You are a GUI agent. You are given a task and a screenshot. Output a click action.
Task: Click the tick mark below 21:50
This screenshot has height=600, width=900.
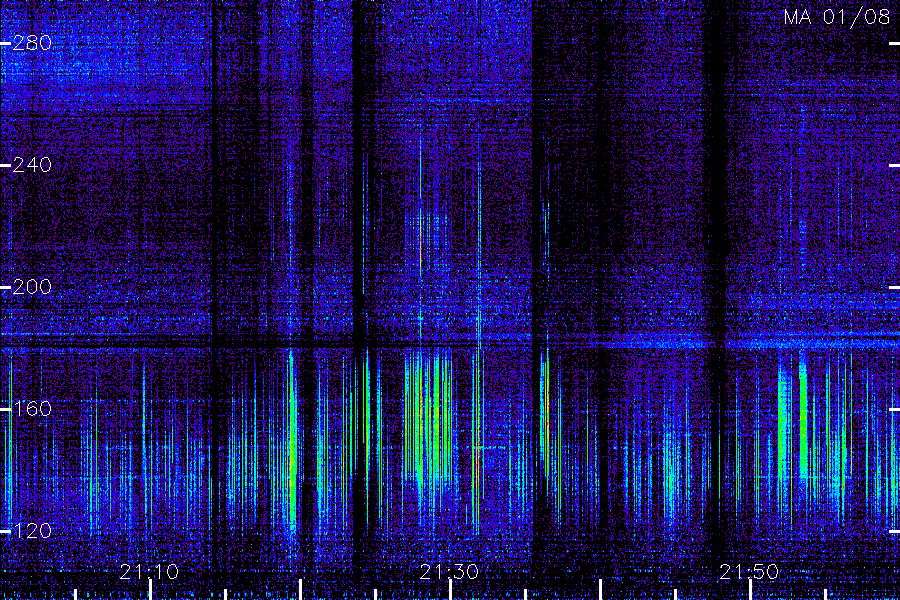coord(750,590)
